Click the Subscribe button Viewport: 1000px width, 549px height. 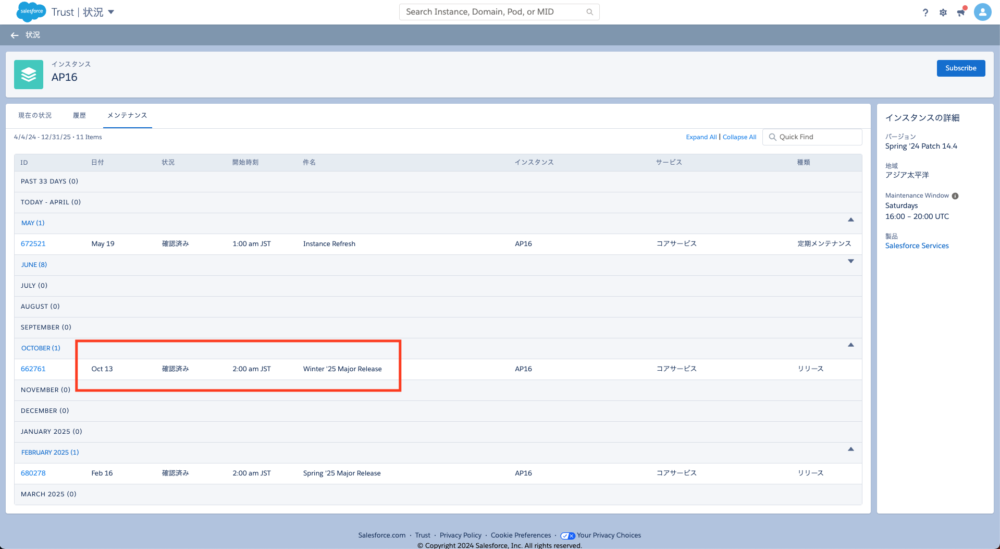pos(960,68)
